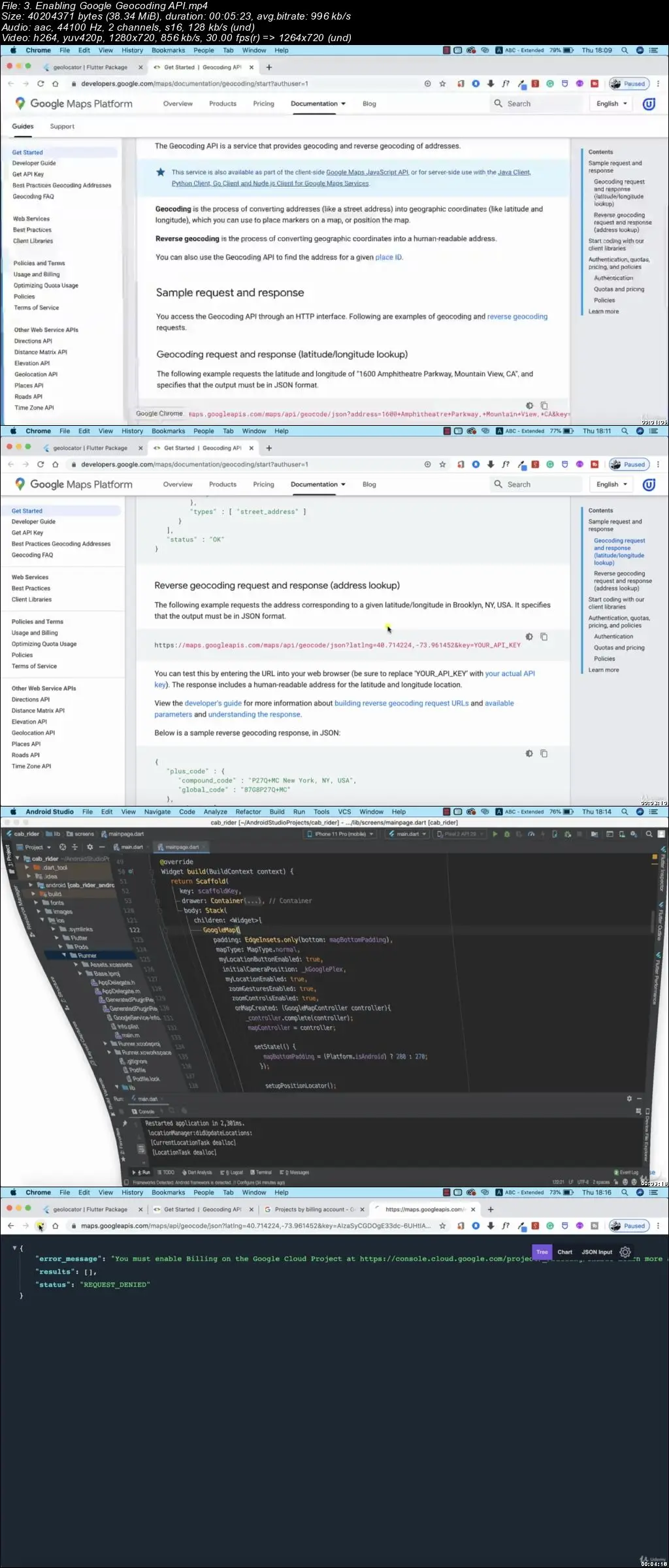Open Search Everywhere magnifier in Android Studio toolbar
This screenshot has height=1568, width=669.
649,834
